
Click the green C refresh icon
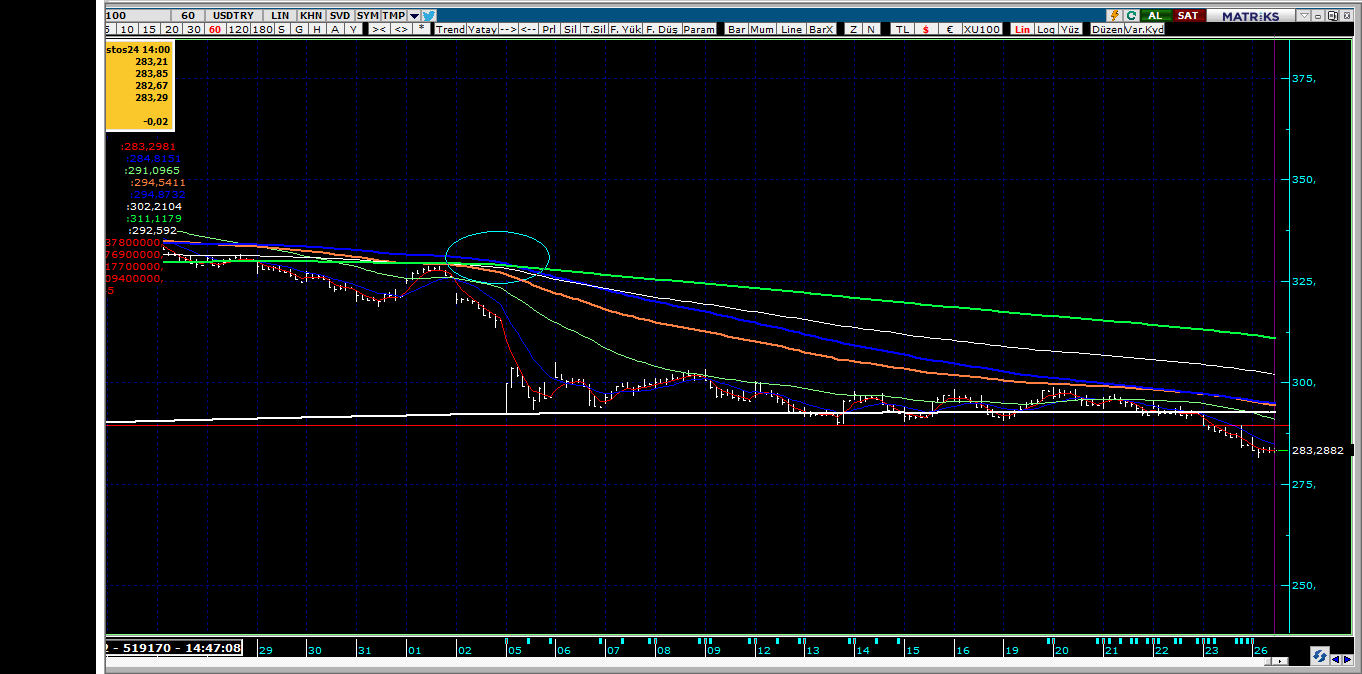1131,15
